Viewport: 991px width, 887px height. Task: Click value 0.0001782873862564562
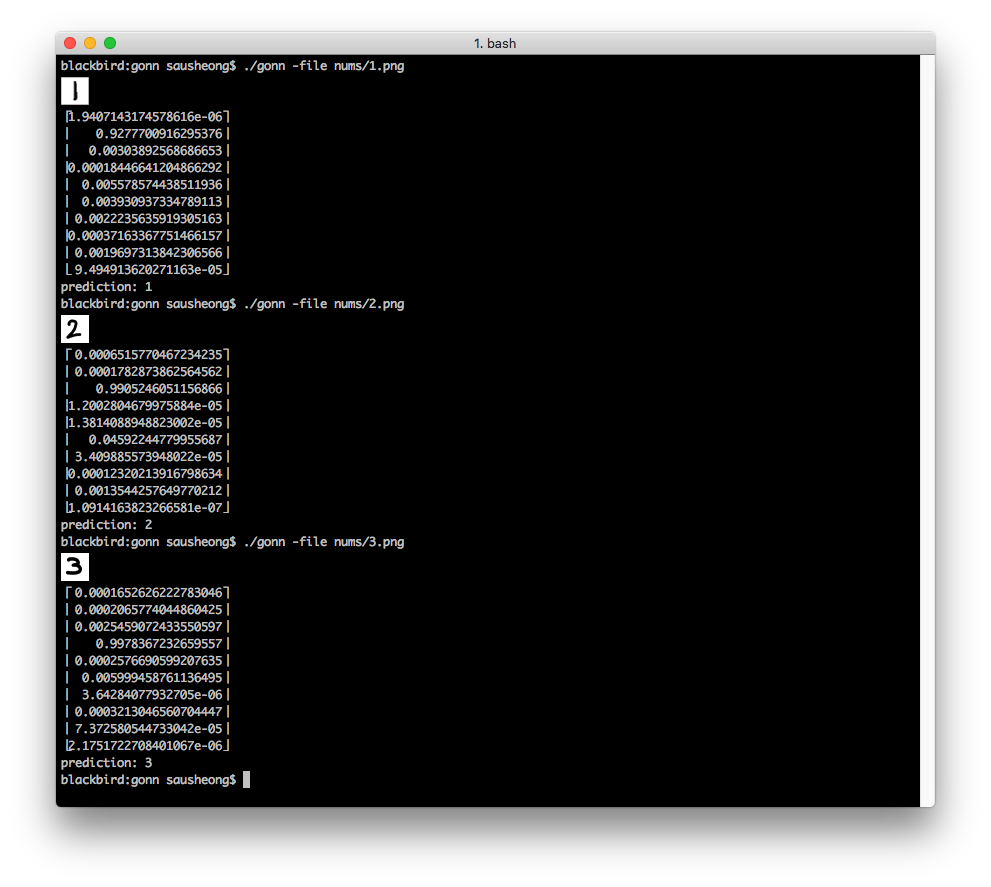click(x=149, y=372)
